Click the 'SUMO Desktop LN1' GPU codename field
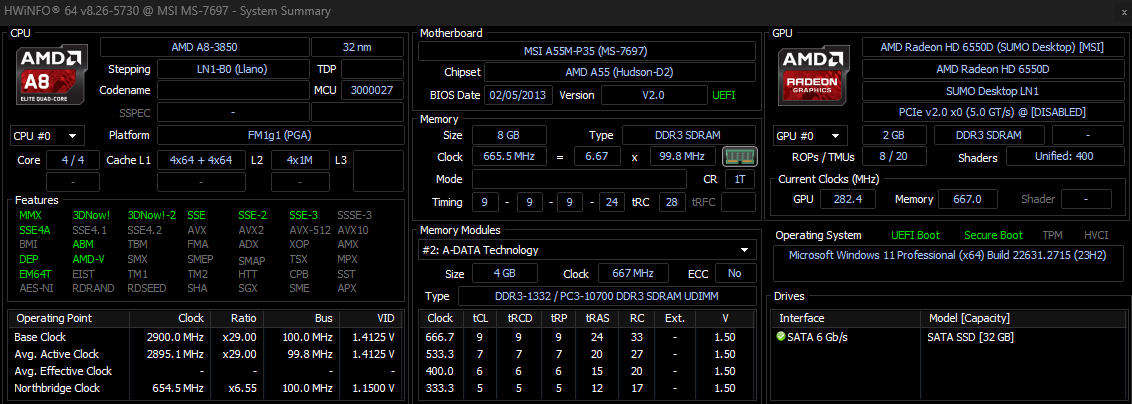The image size is (1132, 404). pos(992,91)
